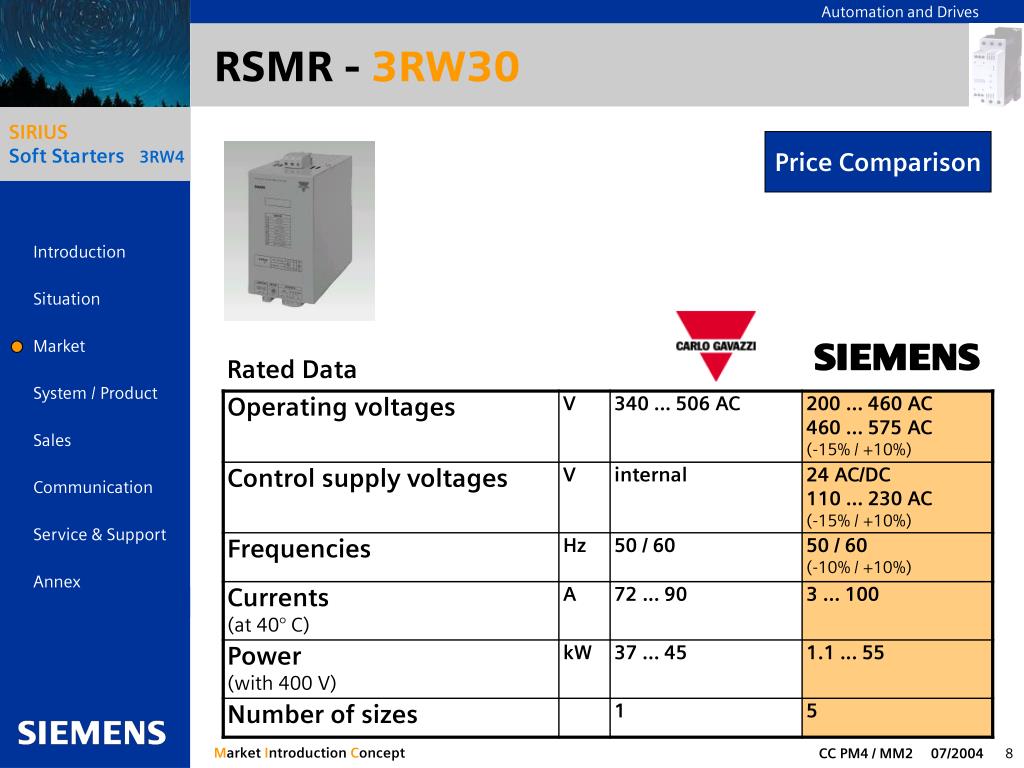Click the white Siemens logo in sidebar

(92, 733)
